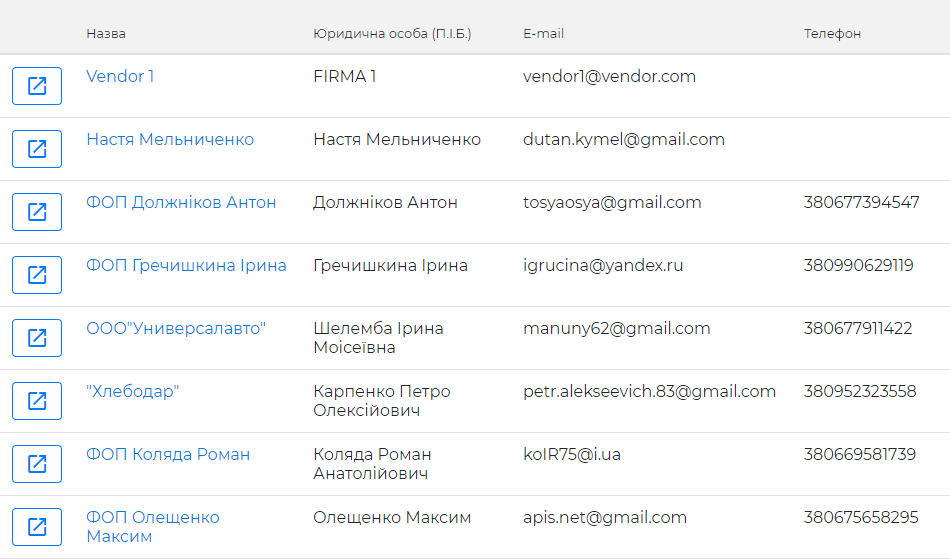The width and height of the screenshot is (950, 560).
Task: Click the edit icon next to "Хлебодар"
Action: click(x=37, y=401)
